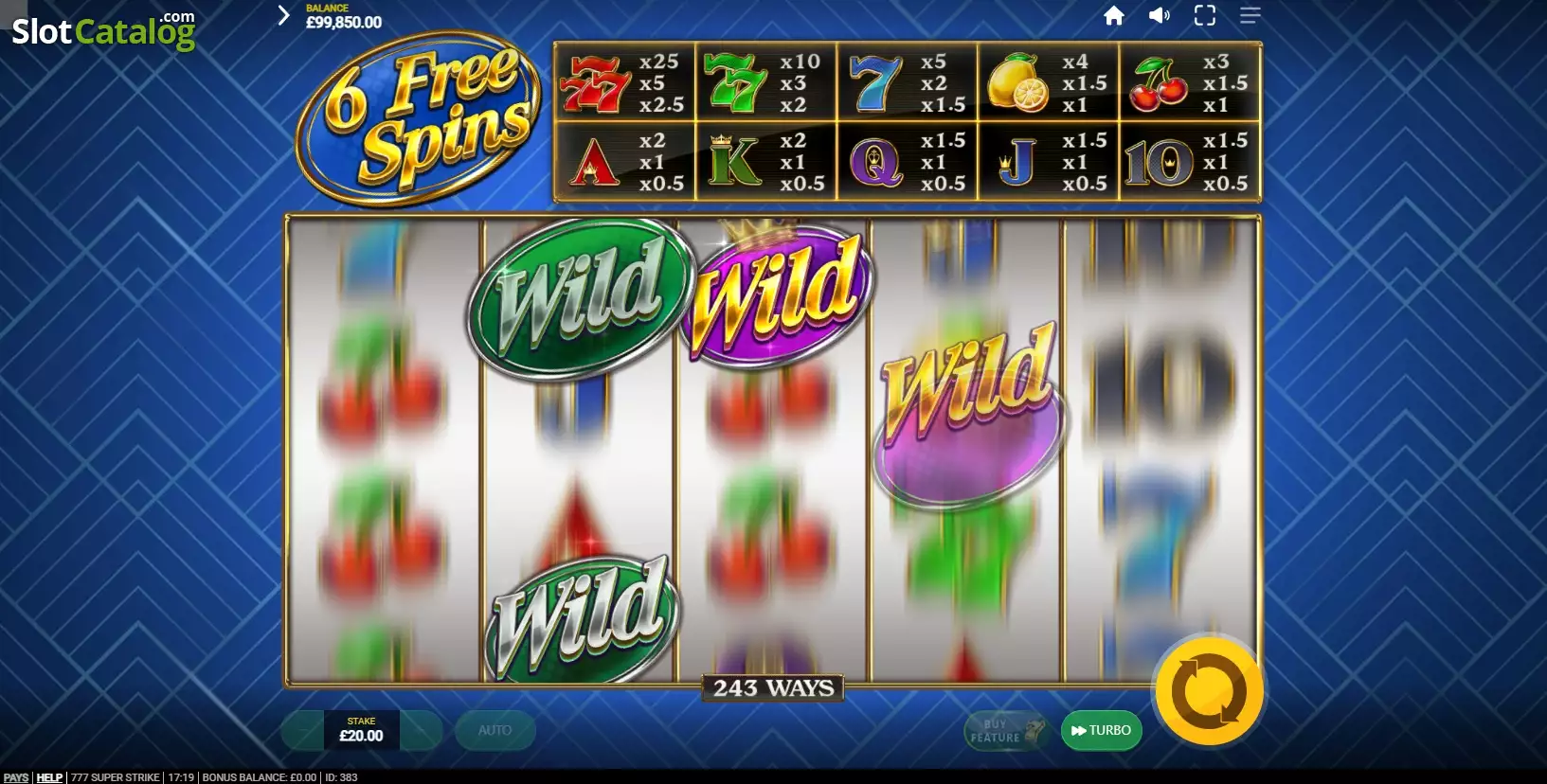
Task: Click the 243 WAYS label
Action: click(x=773, y=688)
